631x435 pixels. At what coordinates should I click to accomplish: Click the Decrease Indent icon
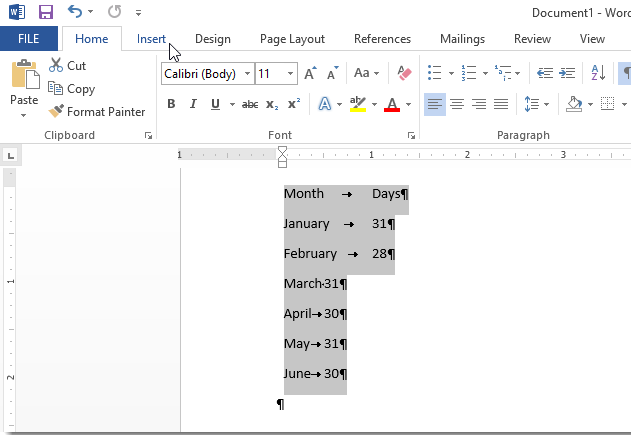coord(545,73)
